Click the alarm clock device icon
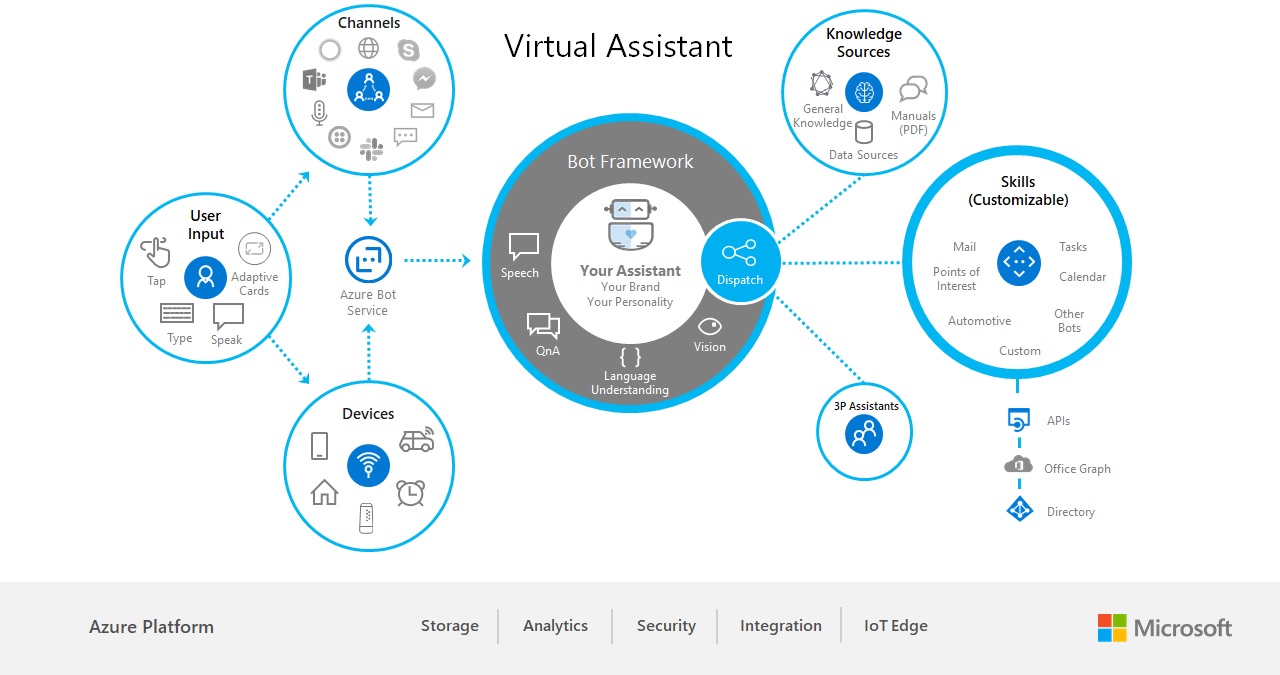 click(x=410, y=493)
